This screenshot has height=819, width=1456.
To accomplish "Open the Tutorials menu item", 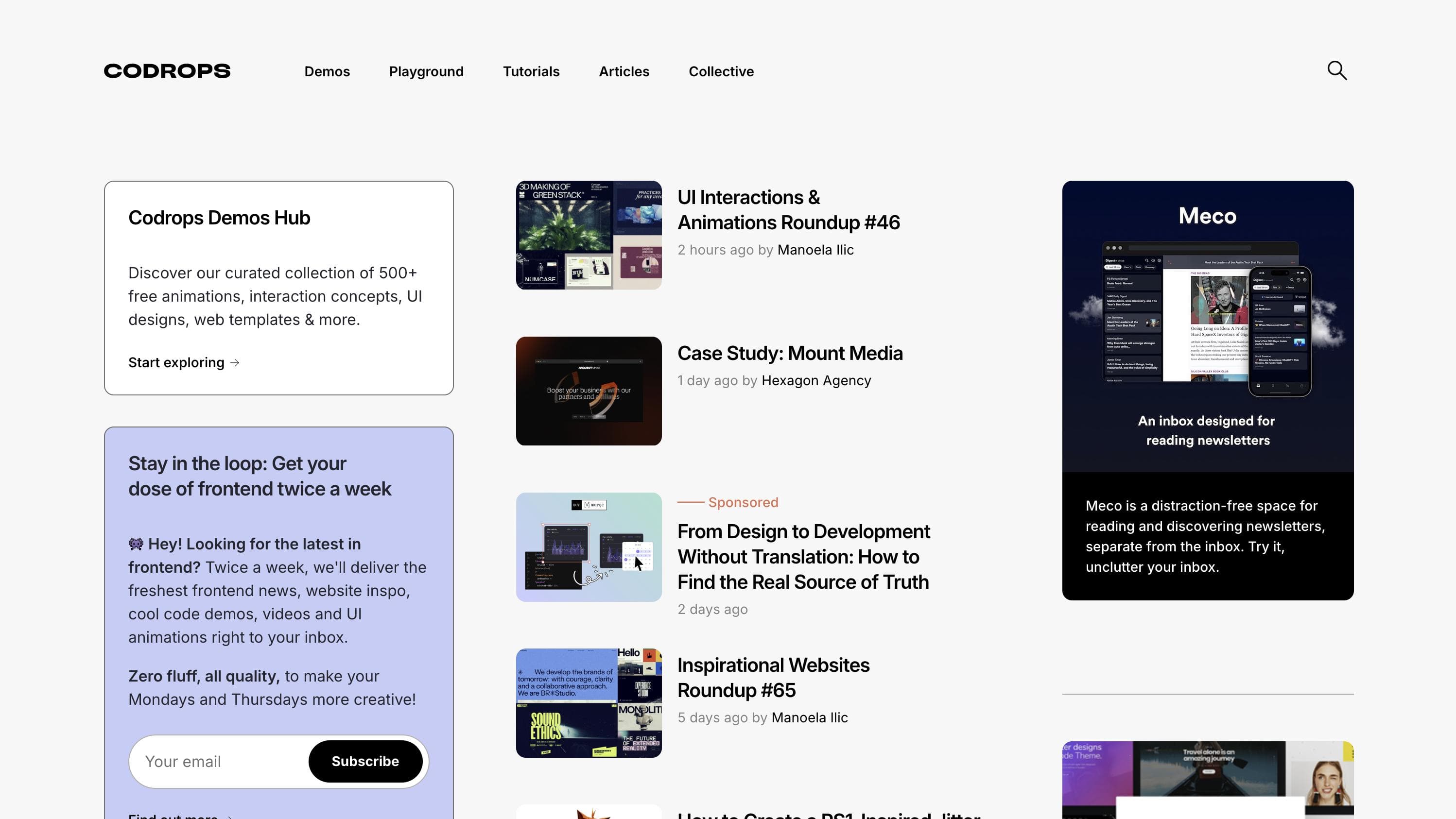I will tap(531, 71).
